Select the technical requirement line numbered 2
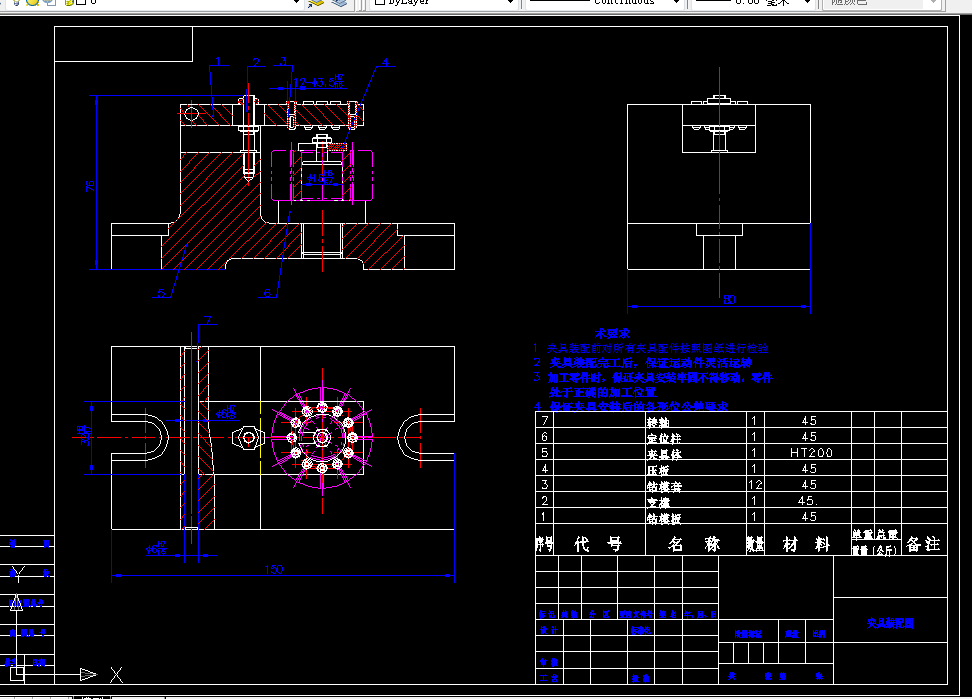This screenshot has width=972, height=699. [x=643, y=363]
